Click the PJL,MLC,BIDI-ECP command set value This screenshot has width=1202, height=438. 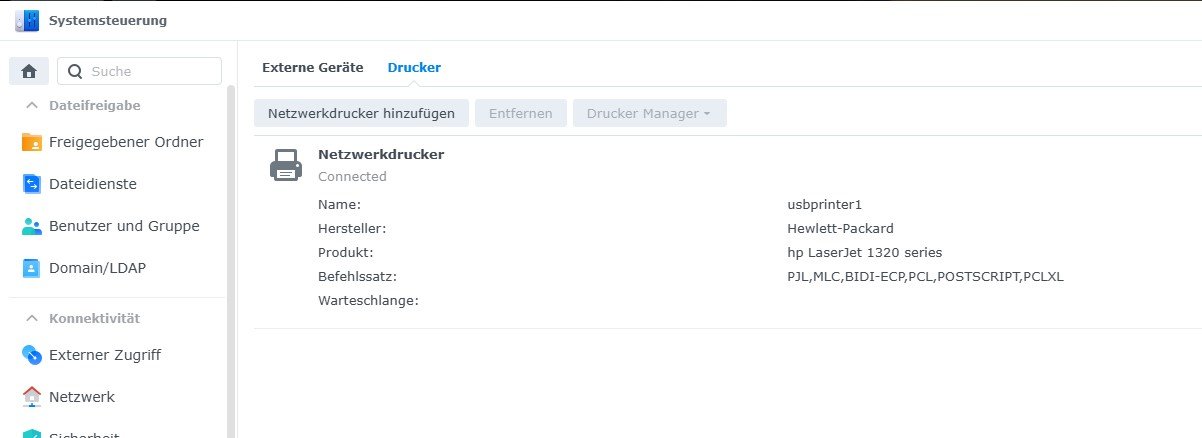pyautogui.click(x=926, y=277)
